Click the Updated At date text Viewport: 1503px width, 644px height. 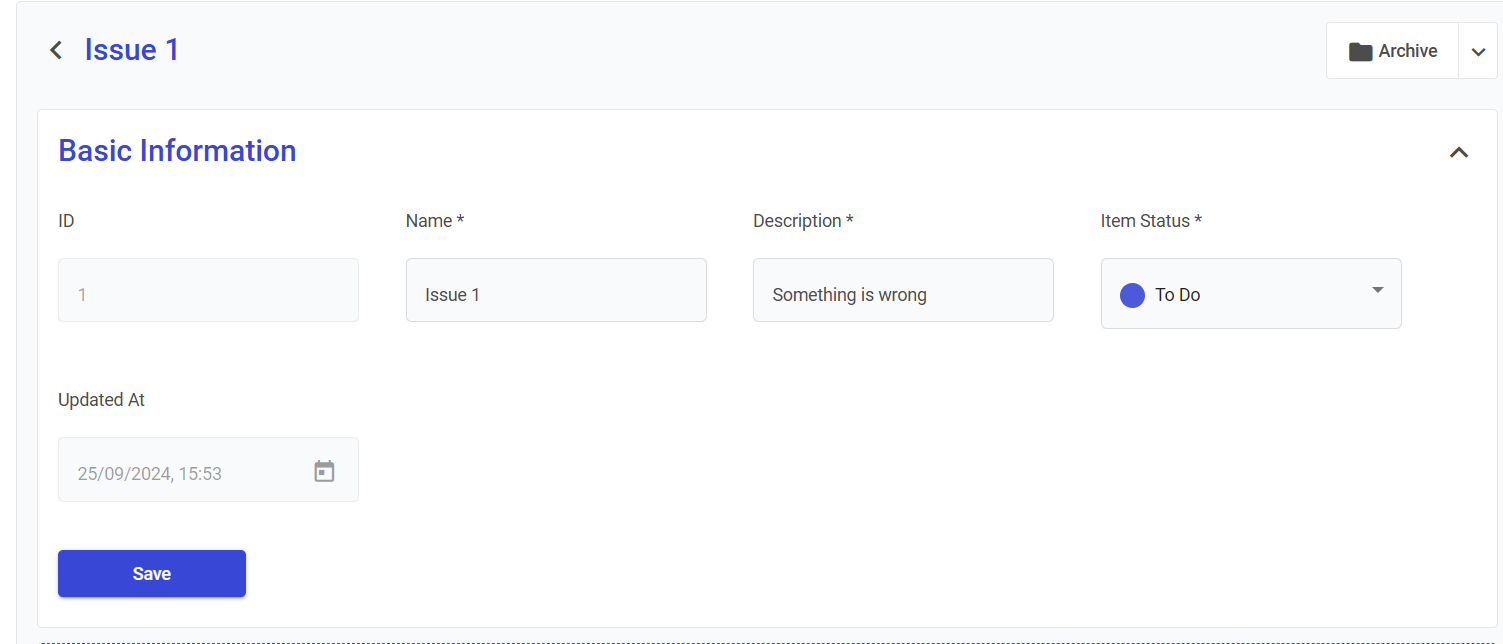pyautogui.click(x=150, y=473)
